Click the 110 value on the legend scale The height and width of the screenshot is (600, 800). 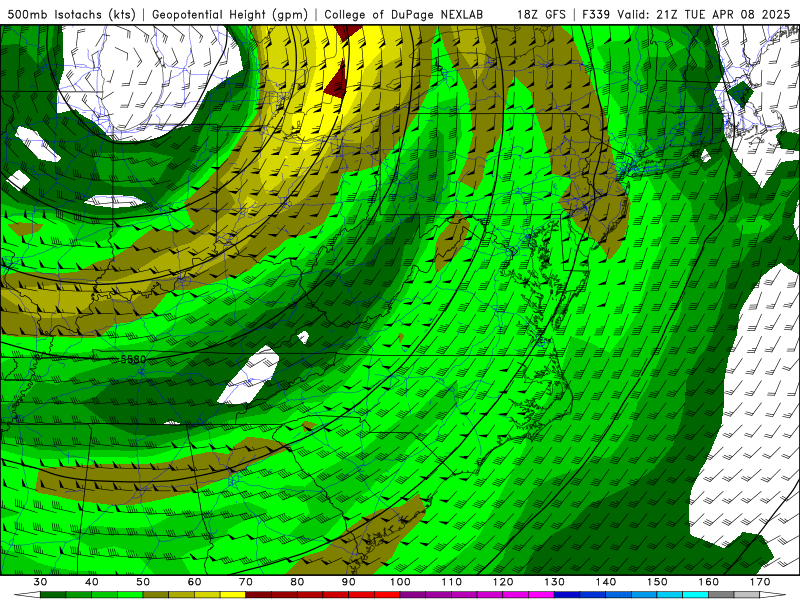452,582
